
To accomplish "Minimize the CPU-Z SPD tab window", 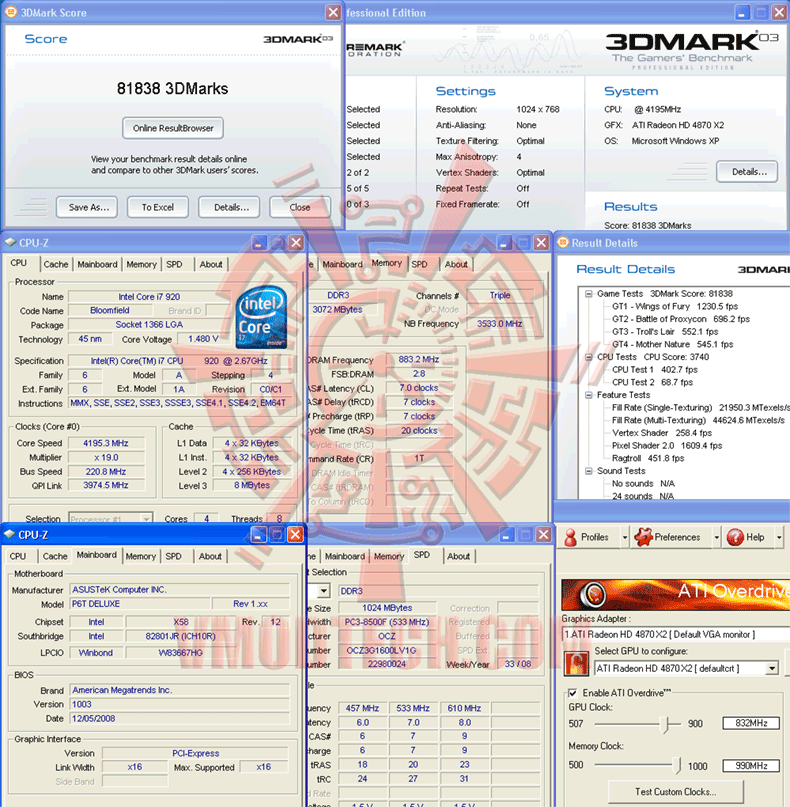I will 507,535.
